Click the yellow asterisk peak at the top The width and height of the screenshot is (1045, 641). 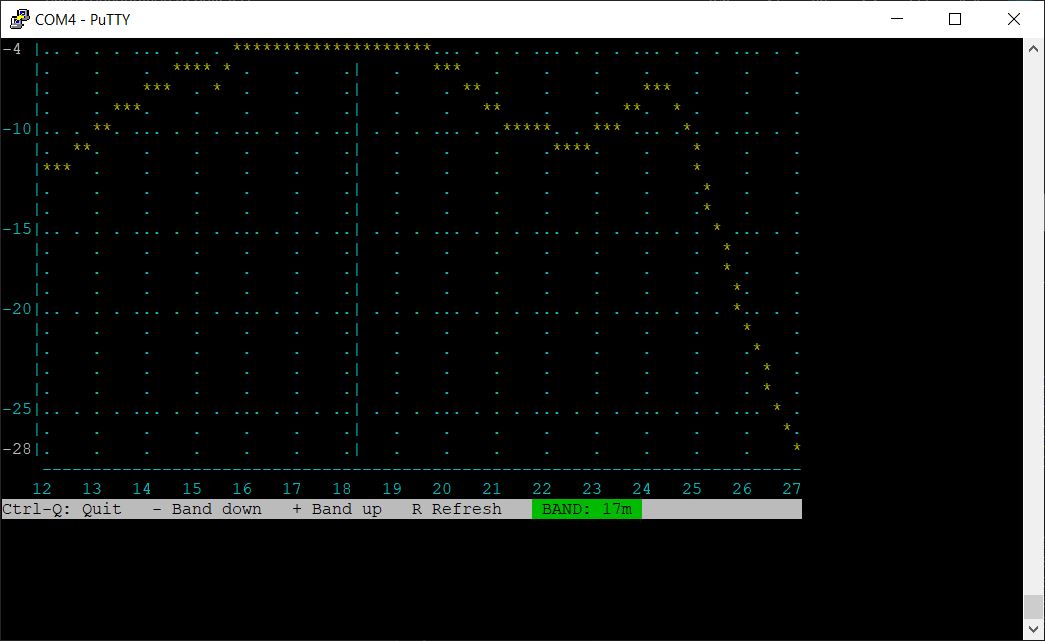pos(330,46)
